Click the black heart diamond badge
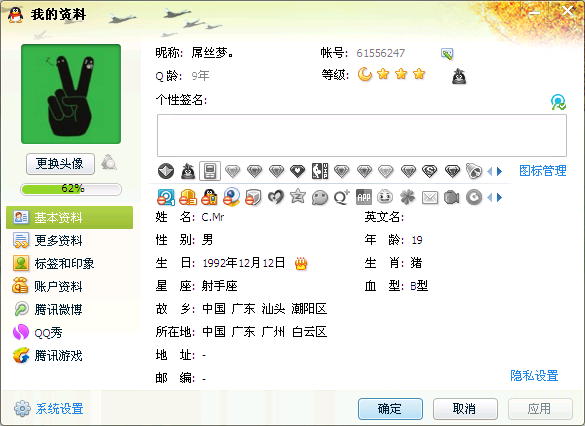 [298, 171]
